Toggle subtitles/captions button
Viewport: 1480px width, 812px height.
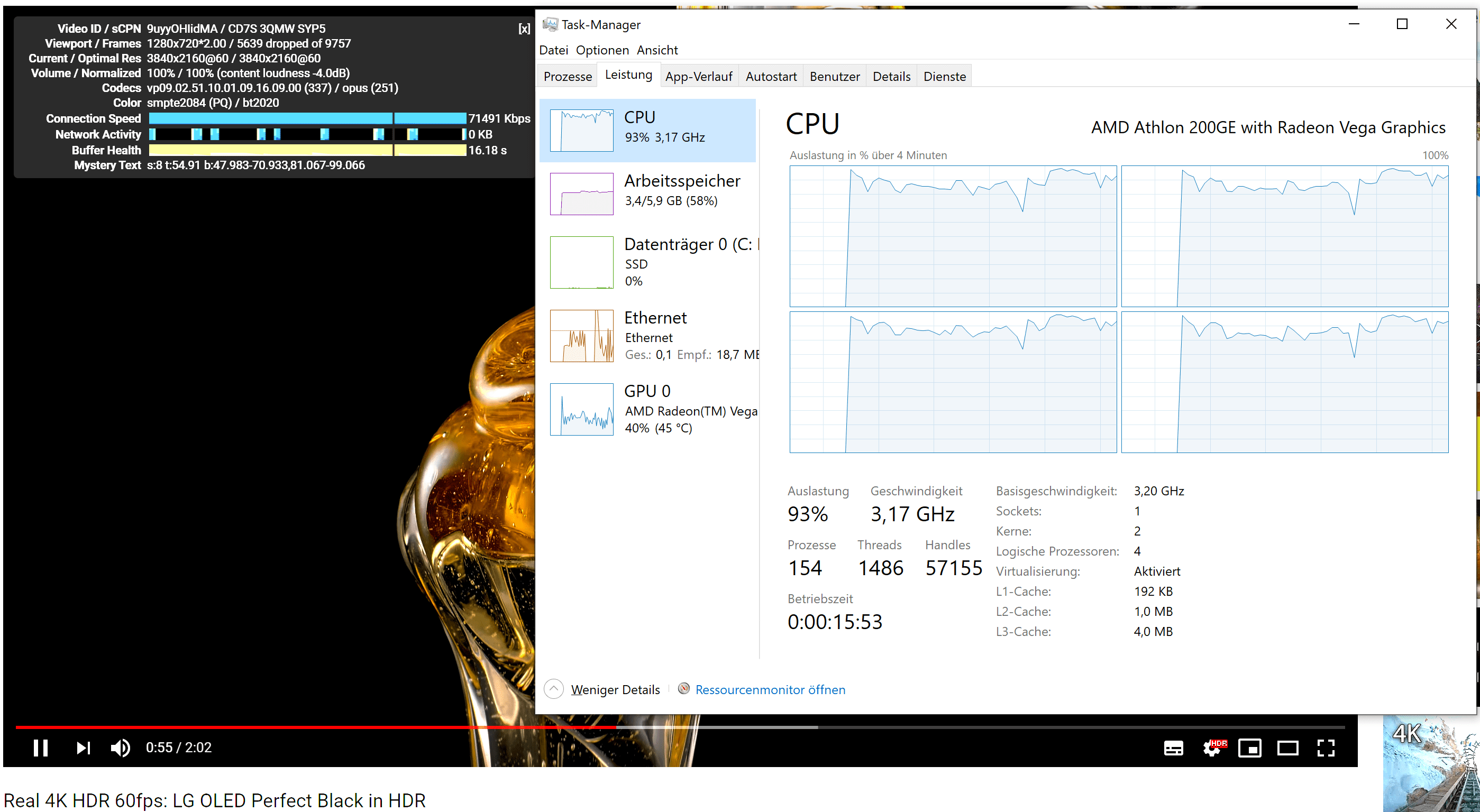pos(1173,748)
